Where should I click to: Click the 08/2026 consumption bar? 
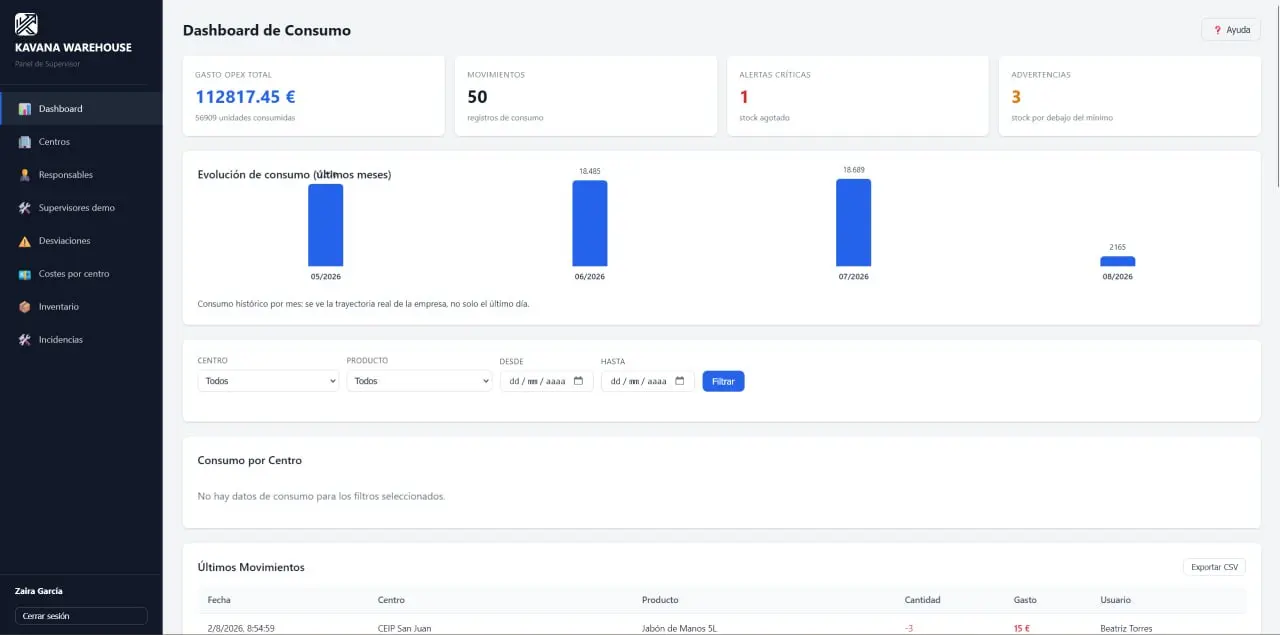tap(1118, 261)
